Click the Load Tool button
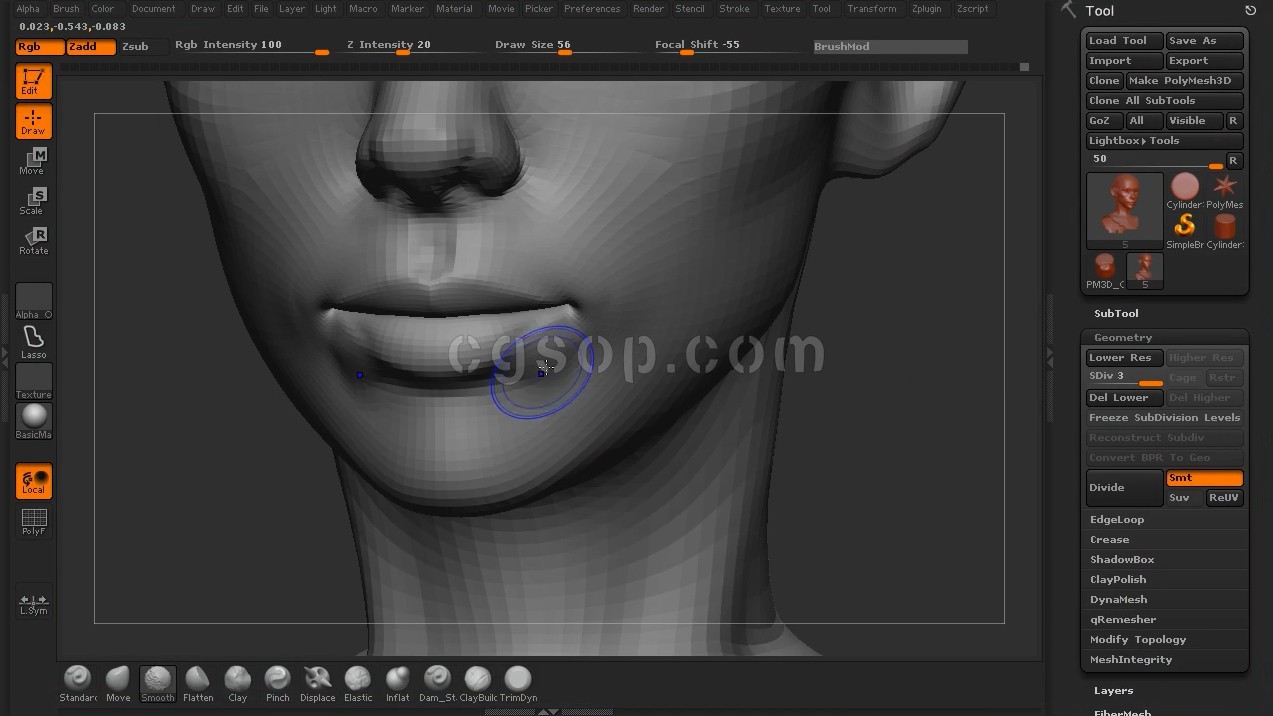 coord(1125,41)
